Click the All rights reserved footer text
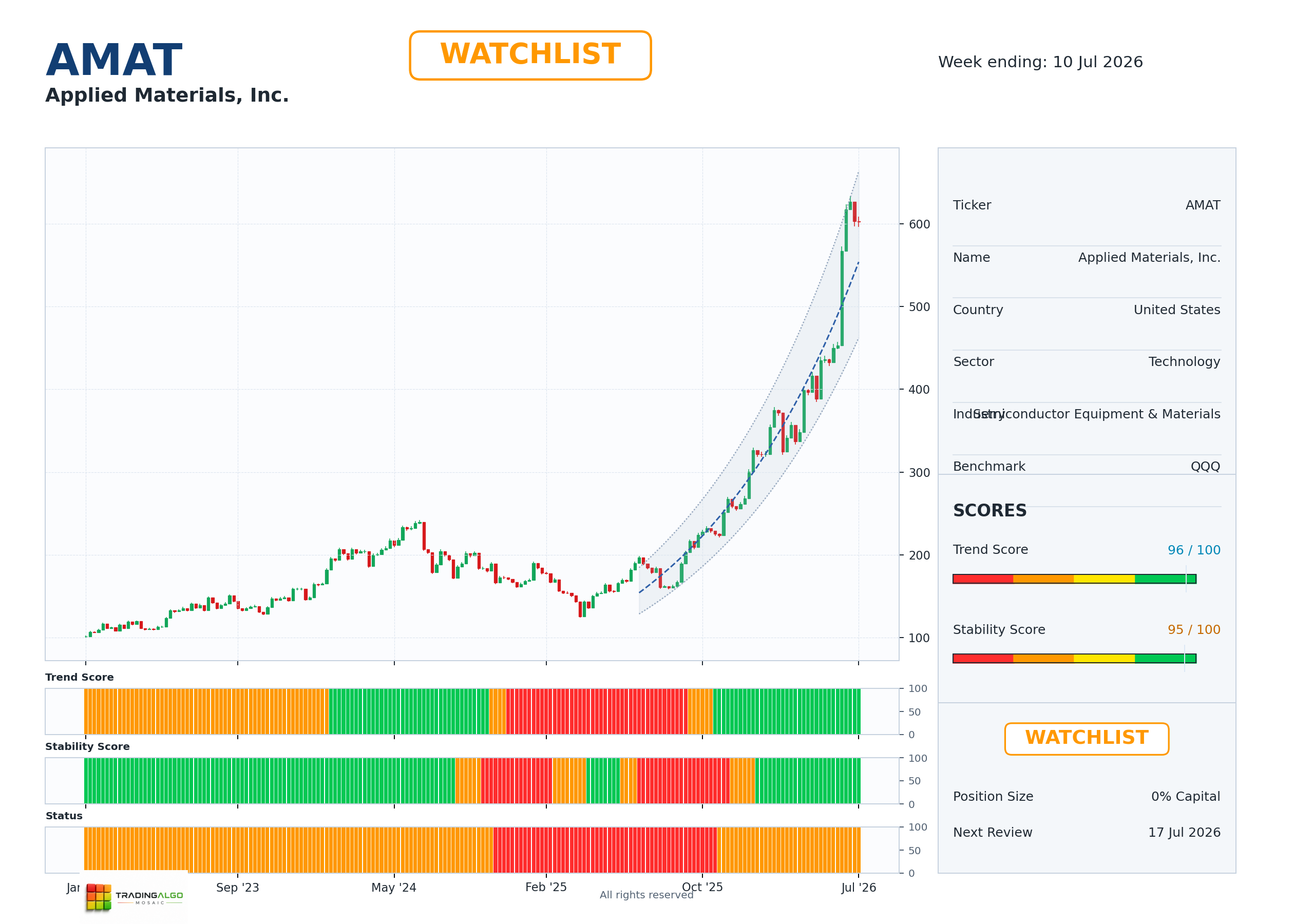 click(x=646, y=895)
